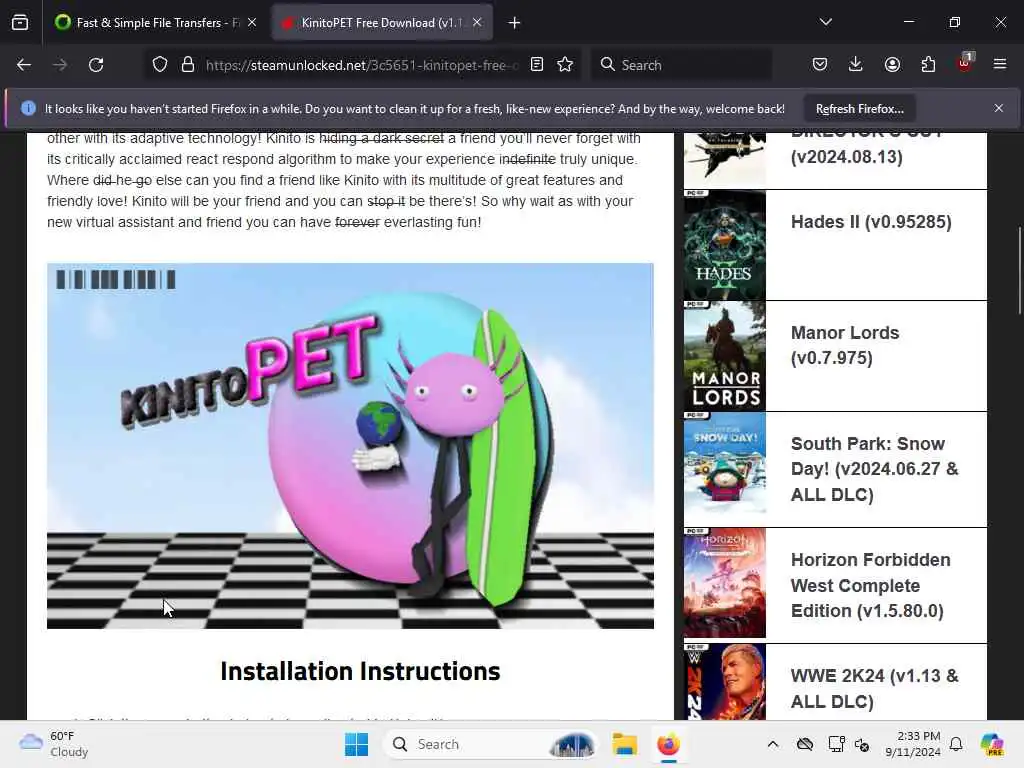Screen dimensions: 1024x768
Task: Close the KinitoPET Free Download tab
Action: (477, 23)
